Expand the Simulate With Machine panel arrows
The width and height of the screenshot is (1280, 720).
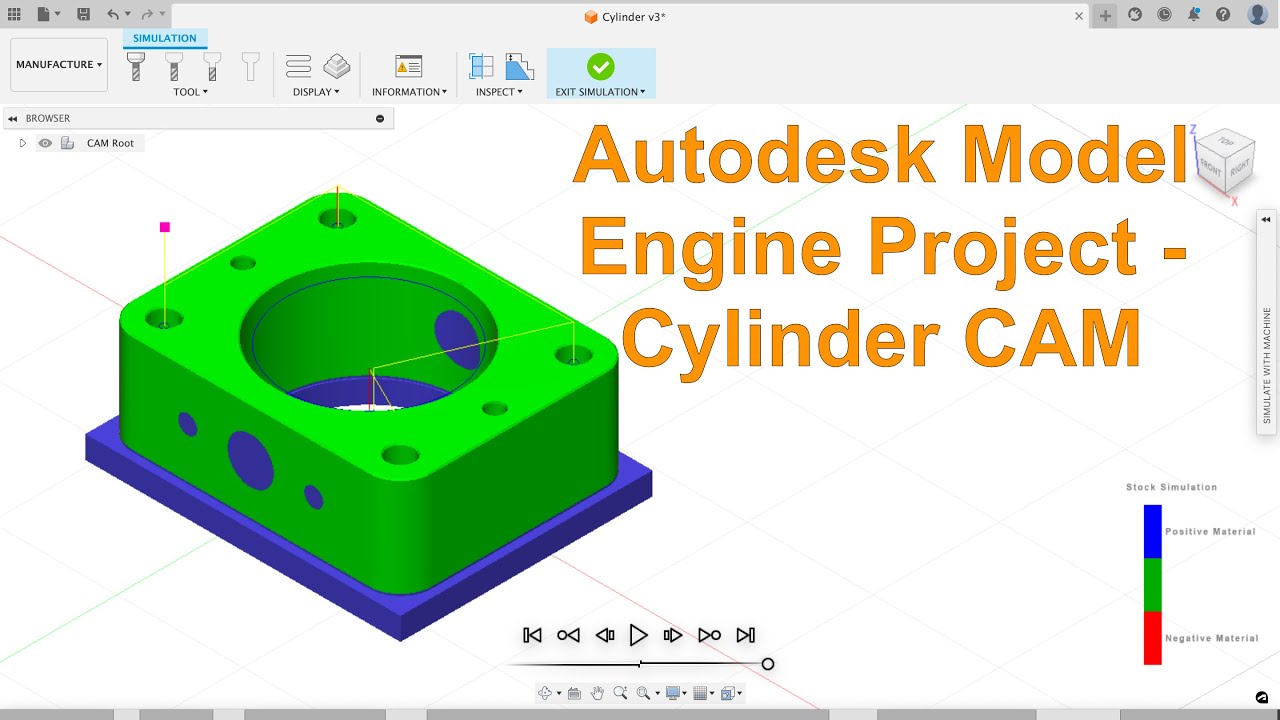(1266, 219)
